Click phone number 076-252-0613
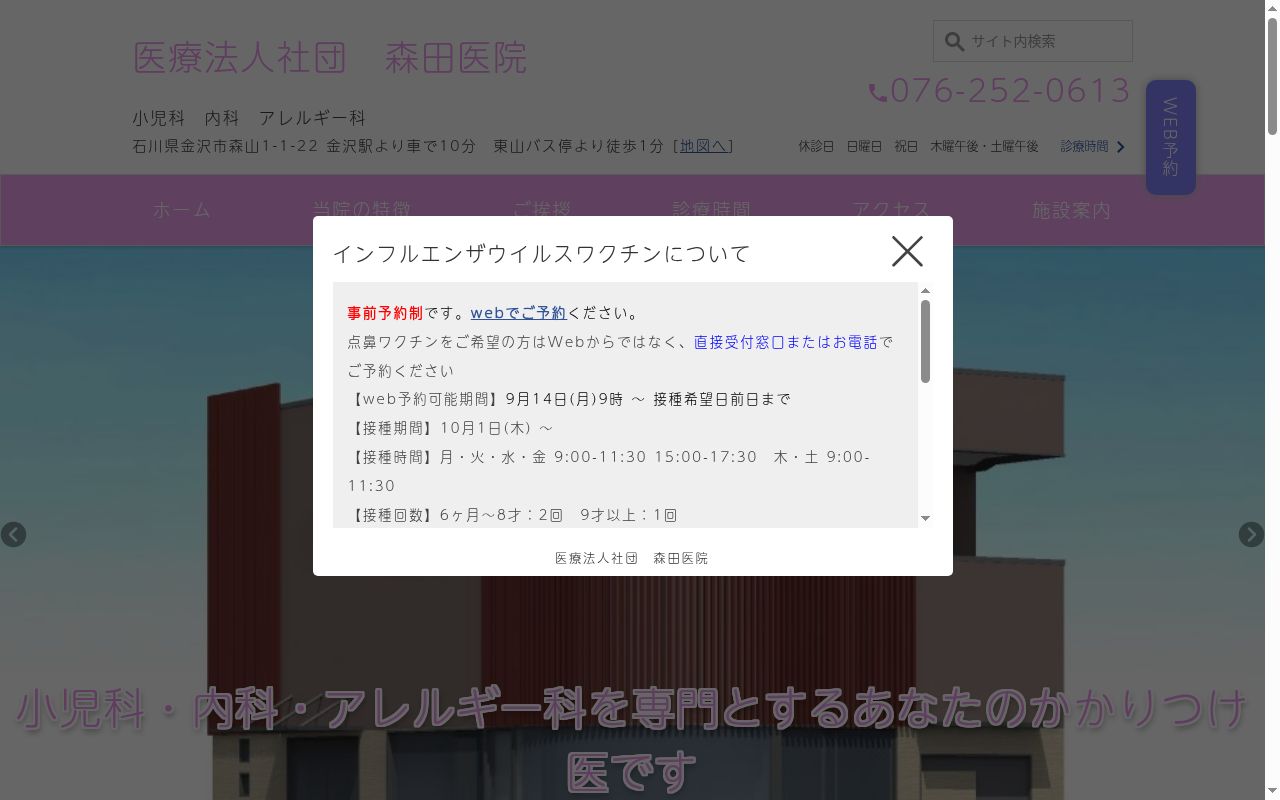This screenshot has width=1280, height=800. coord(1010,91)
